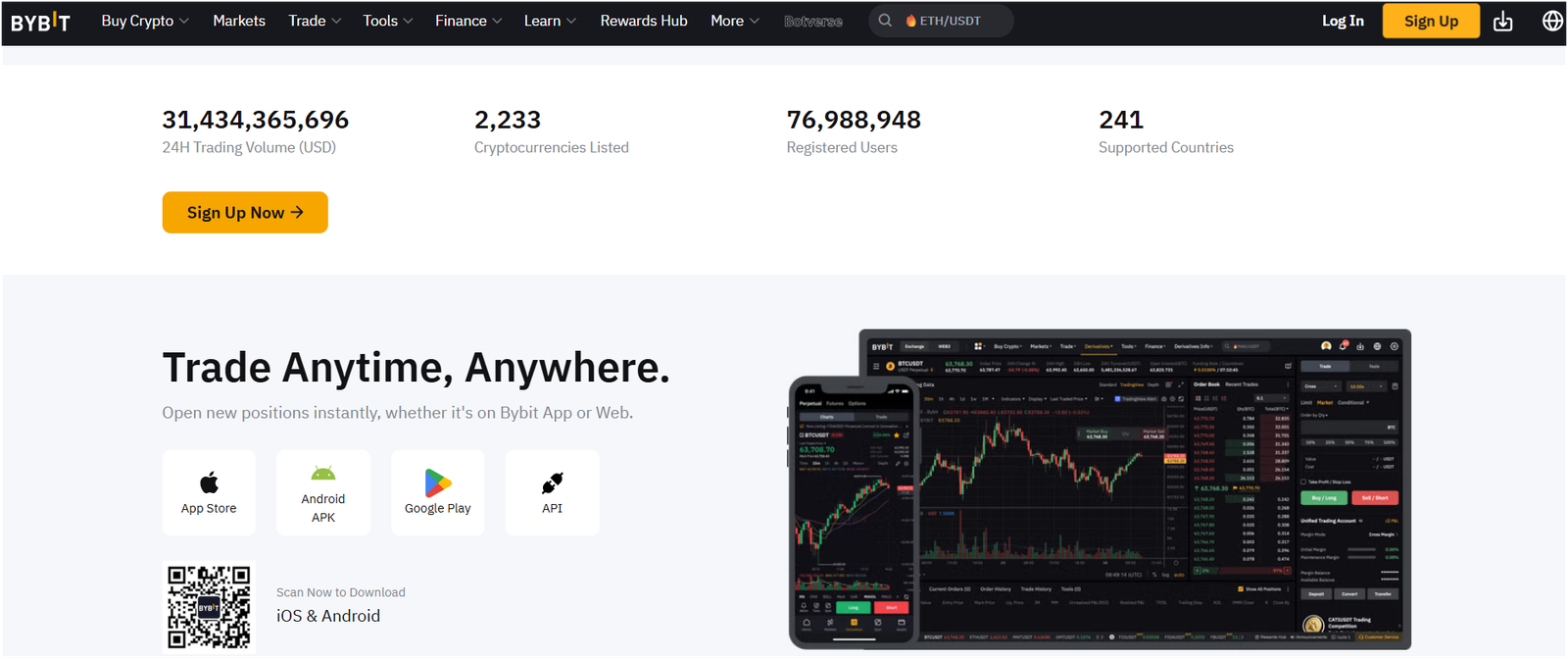The width and height of the screenshot is (1568, 659).
Task: Open the globe language selector icon
Action: tap(1552, 21)
